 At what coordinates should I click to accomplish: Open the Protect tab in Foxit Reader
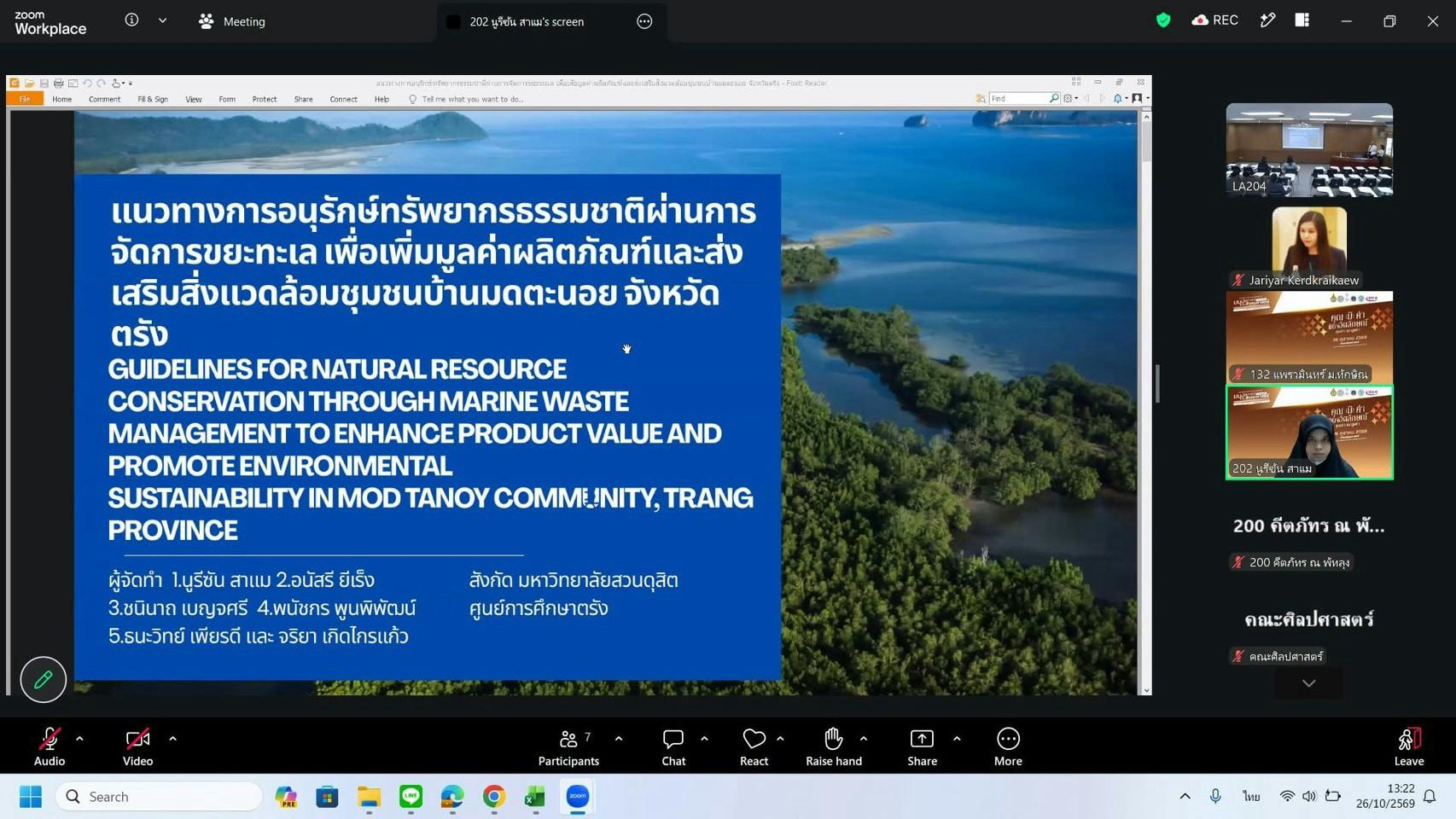pyautogui.click(x=265, y=99)
